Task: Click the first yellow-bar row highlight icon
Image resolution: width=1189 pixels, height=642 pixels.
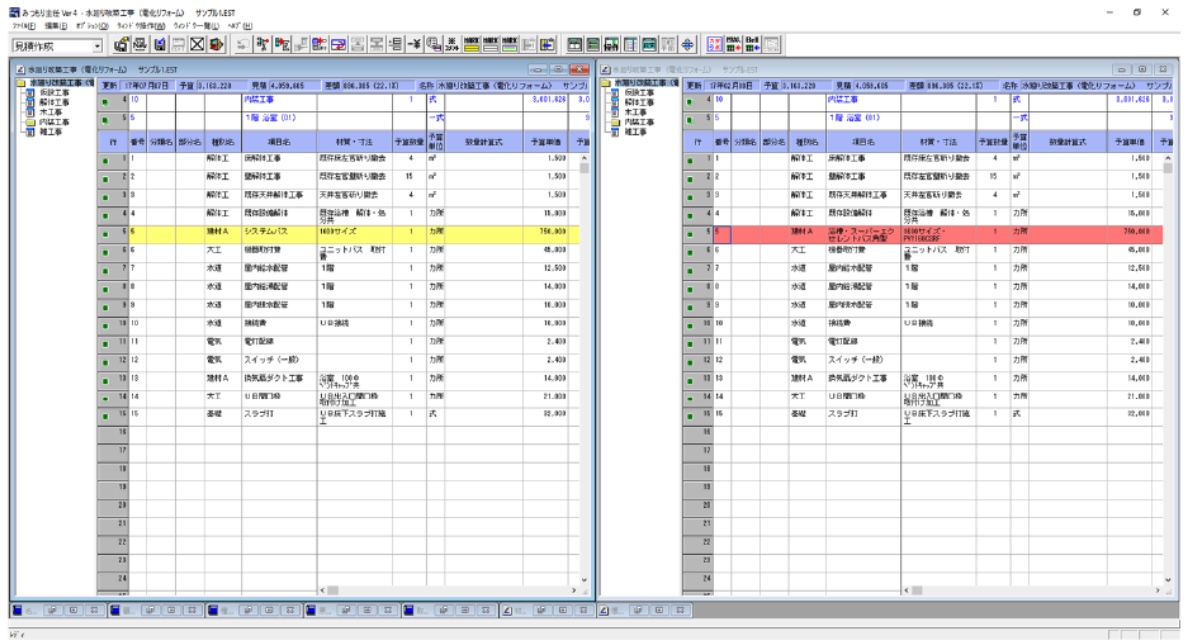Action: 472,45
